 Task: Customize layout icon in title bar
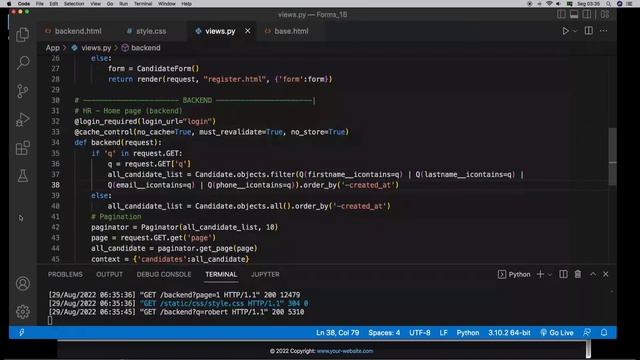(605, 14)
